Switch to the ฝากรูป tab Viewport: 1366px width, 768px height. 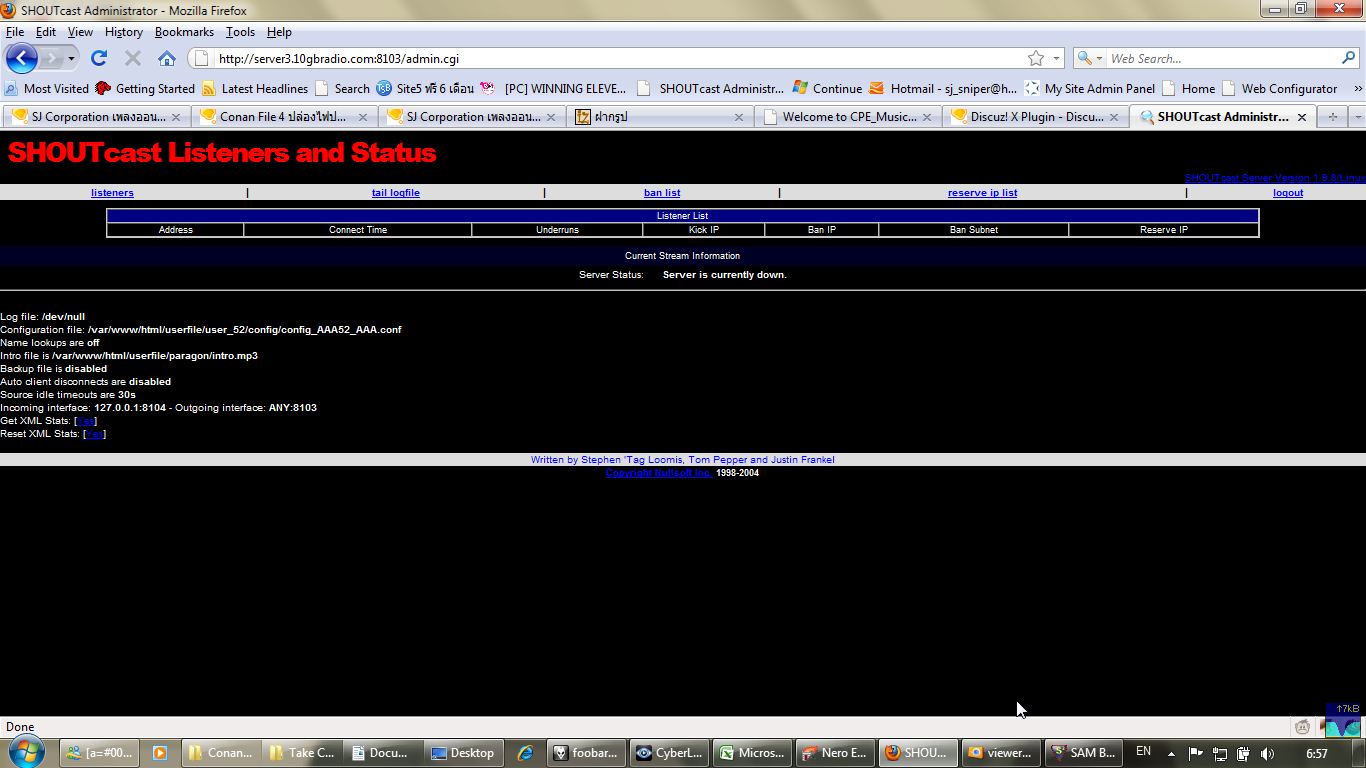click(x=660, y=117)
